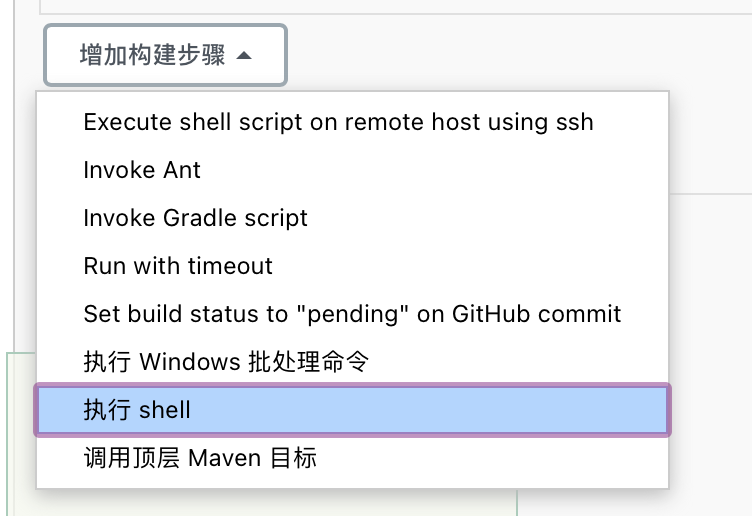The height and width of the screenshot is (516, 752).
Task: Click the 增加构建步骤 dropdown button
Action: 165,55
